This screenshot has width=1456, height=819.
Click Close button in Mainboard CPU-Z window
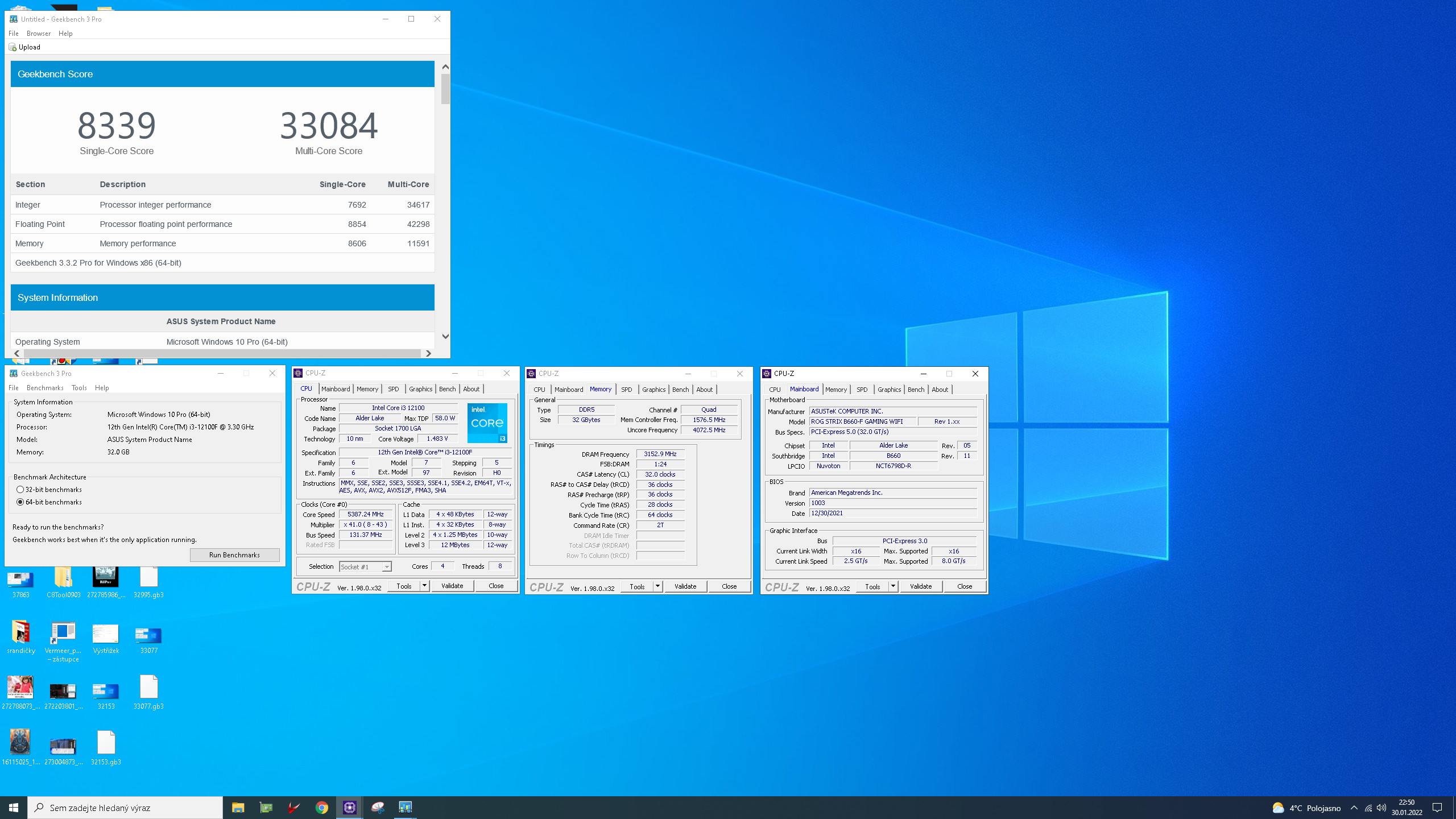[x=965, y=586]
